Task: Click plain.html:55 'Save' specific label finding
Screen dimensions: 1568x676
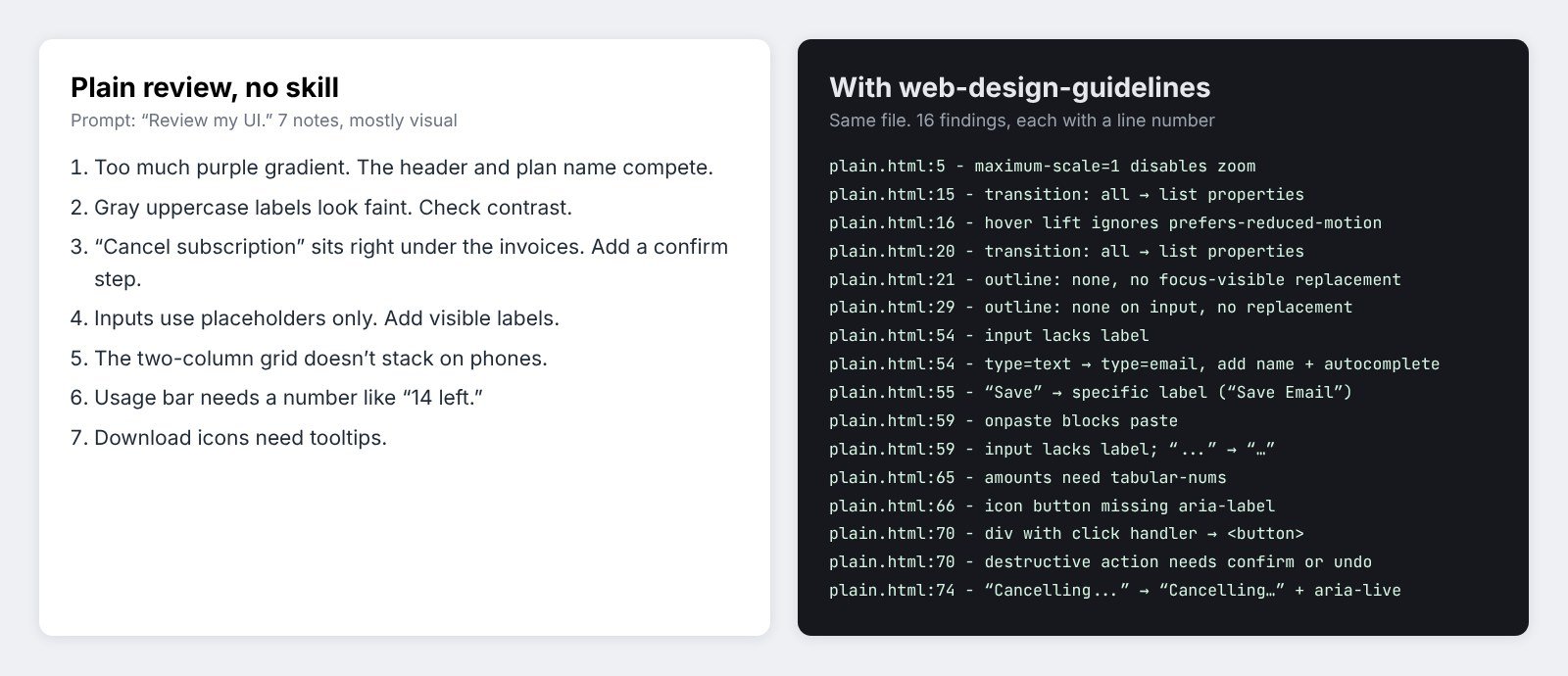Action: coord(1091,393)
